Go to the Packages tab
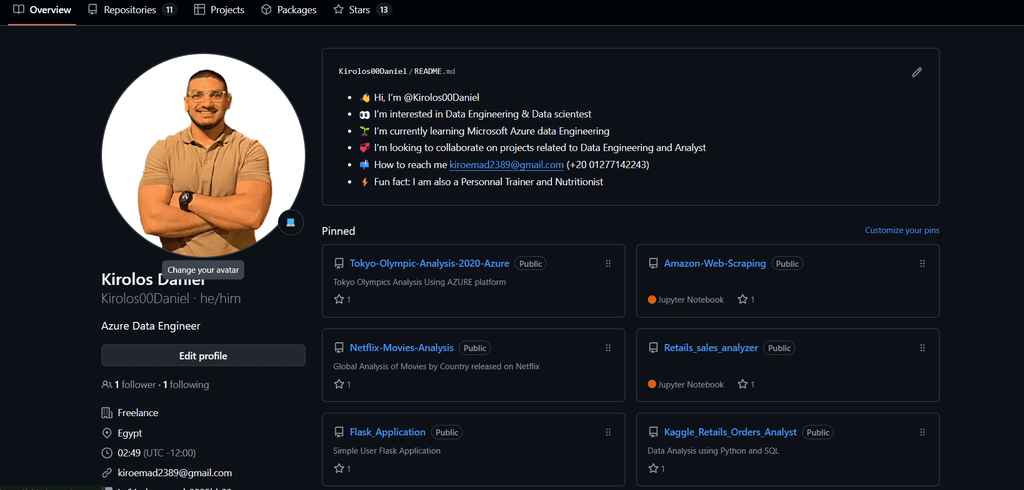1024x490 pixels. point(288,10)
